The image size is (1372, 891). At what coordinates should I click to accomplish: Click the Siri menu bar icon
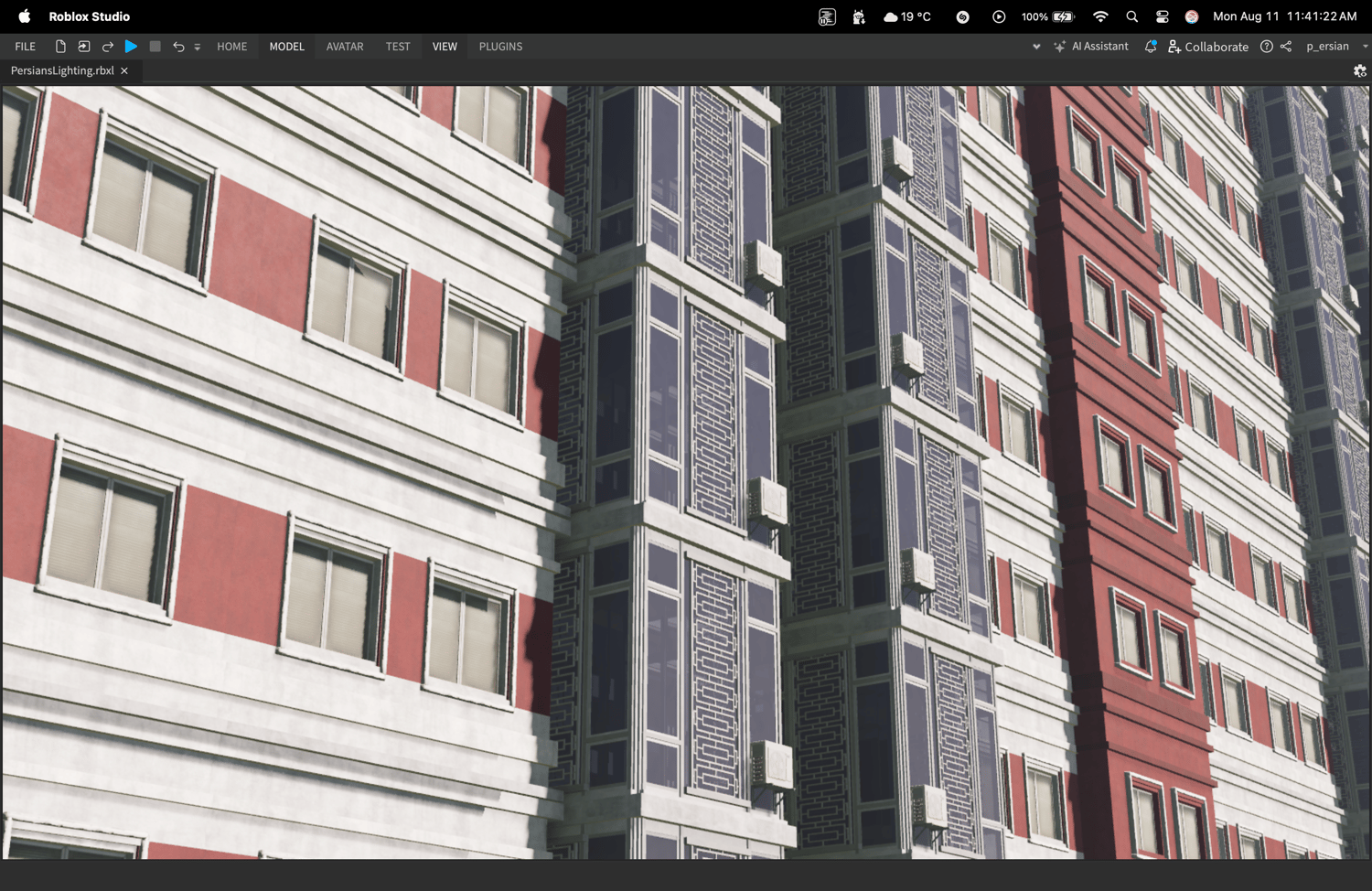click(1192, 16)
